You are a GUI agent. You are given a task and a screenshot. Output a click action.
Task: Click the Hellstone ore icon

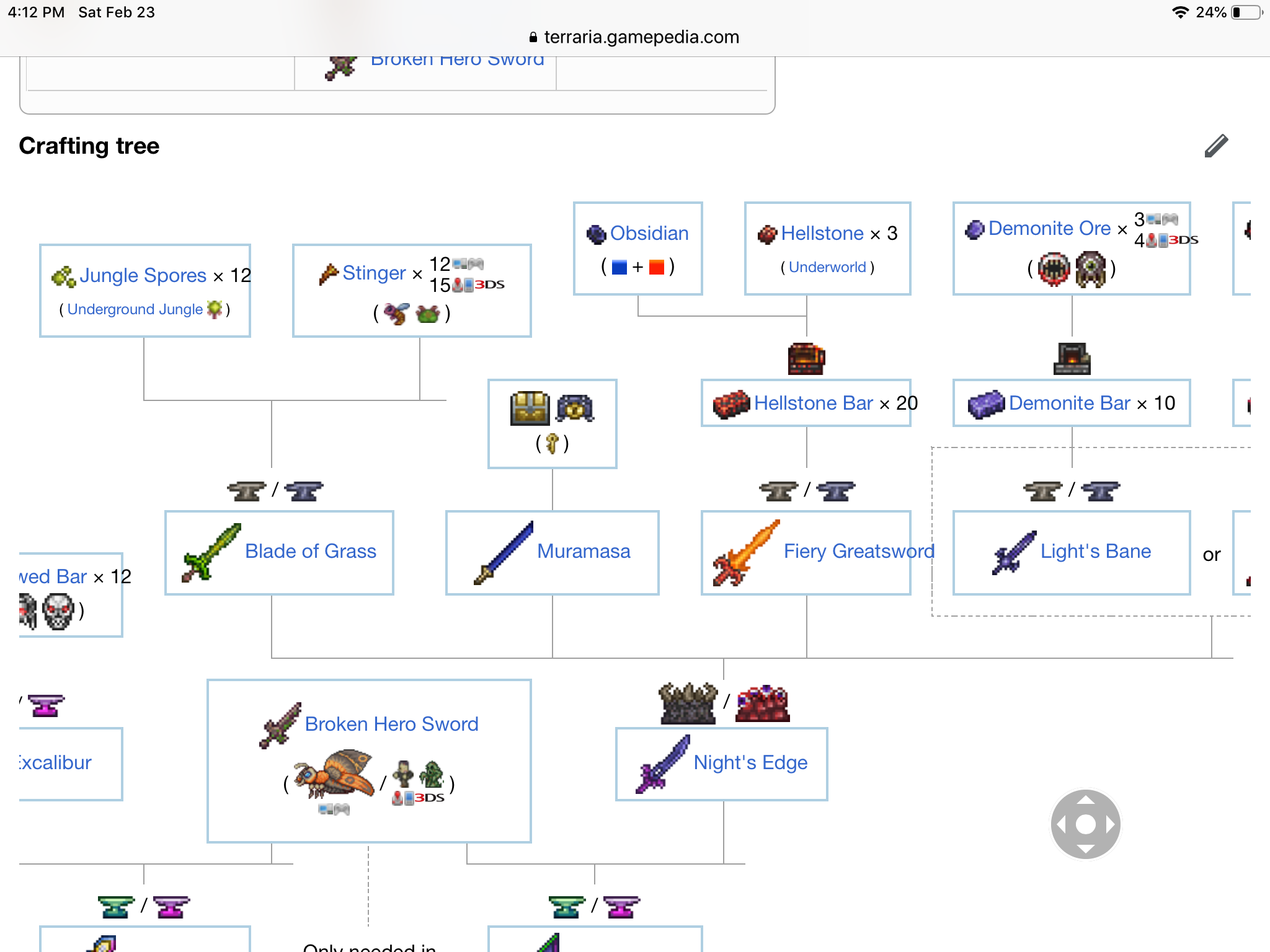click(768, 234)
